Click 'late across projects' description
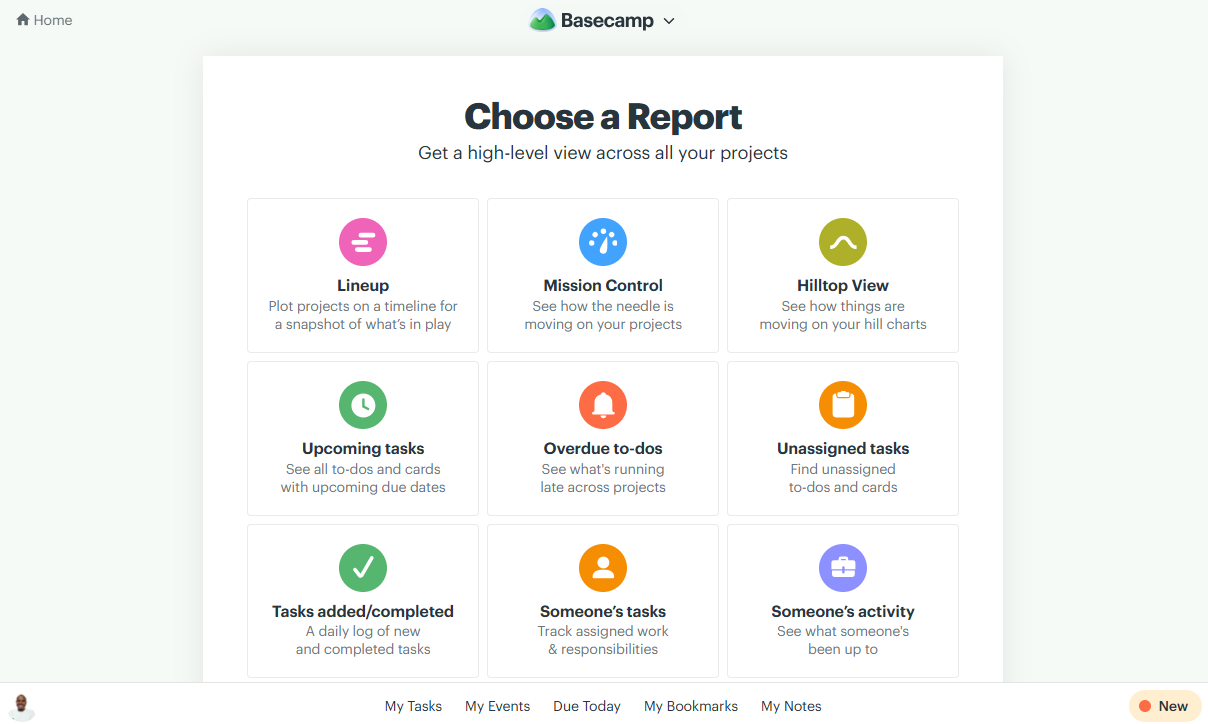The width and height of the screenshot is (1208, 724). point(603,487)
